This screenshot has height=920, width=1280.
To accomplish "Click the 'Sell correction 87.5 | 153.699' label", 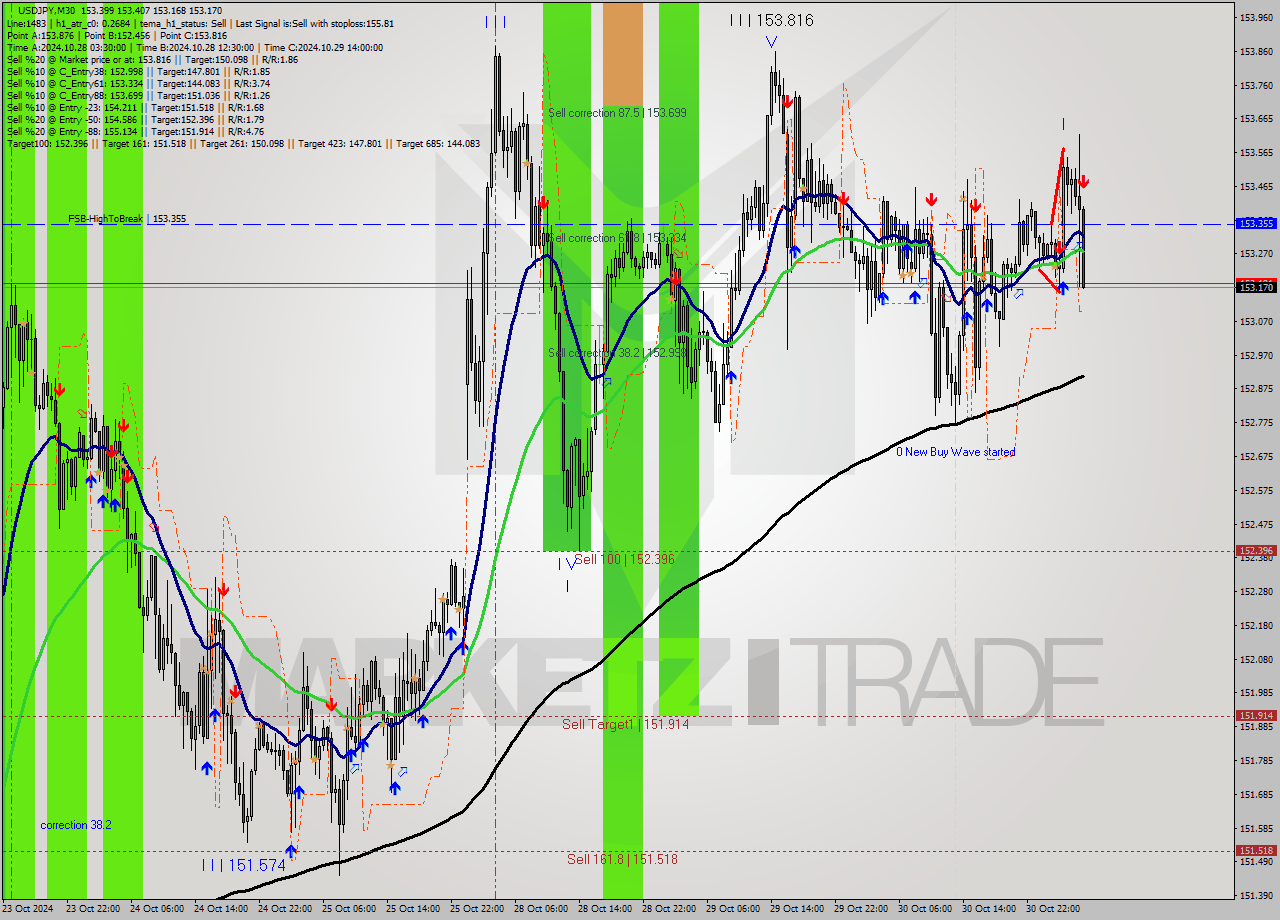I will tap(617, 113).
